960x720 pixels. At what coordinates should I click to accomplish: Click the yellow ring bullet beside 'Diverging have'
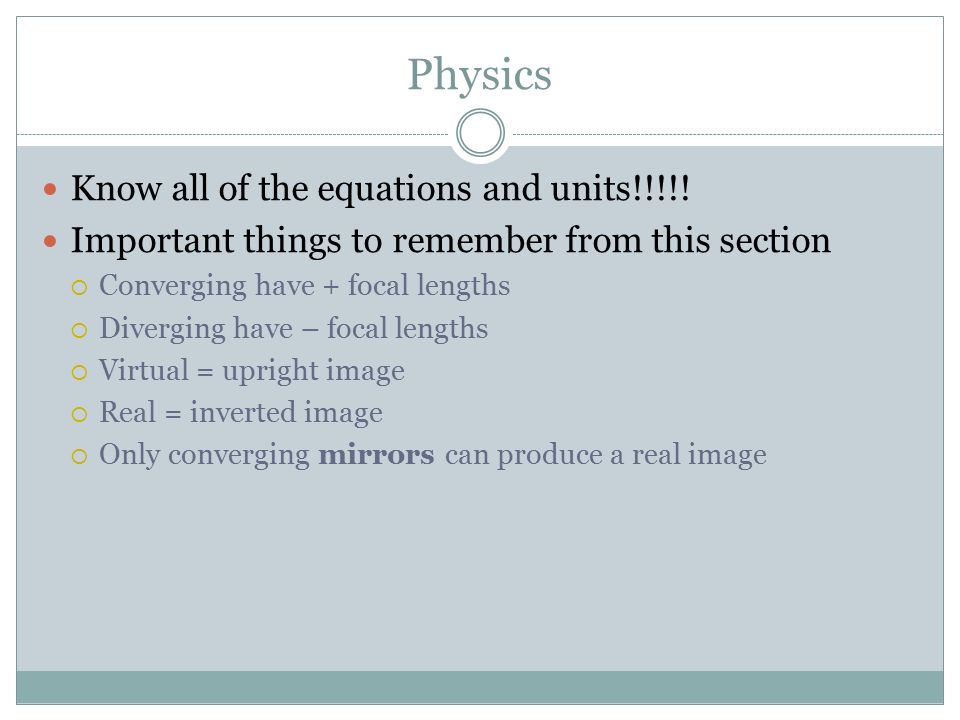[x=80, y=331]
